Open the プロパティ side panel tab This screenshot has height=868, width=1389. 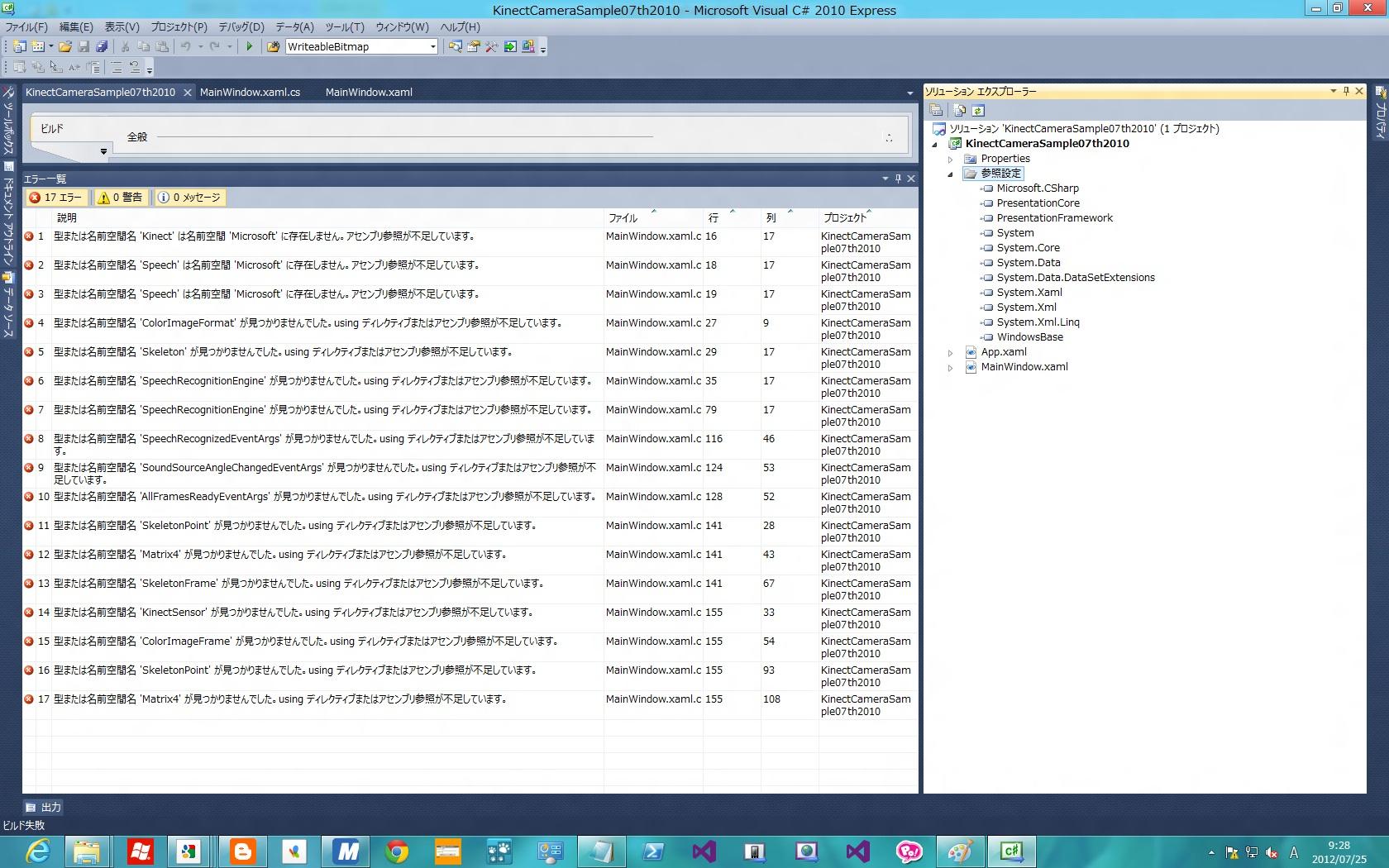(x=1380, y=112)
